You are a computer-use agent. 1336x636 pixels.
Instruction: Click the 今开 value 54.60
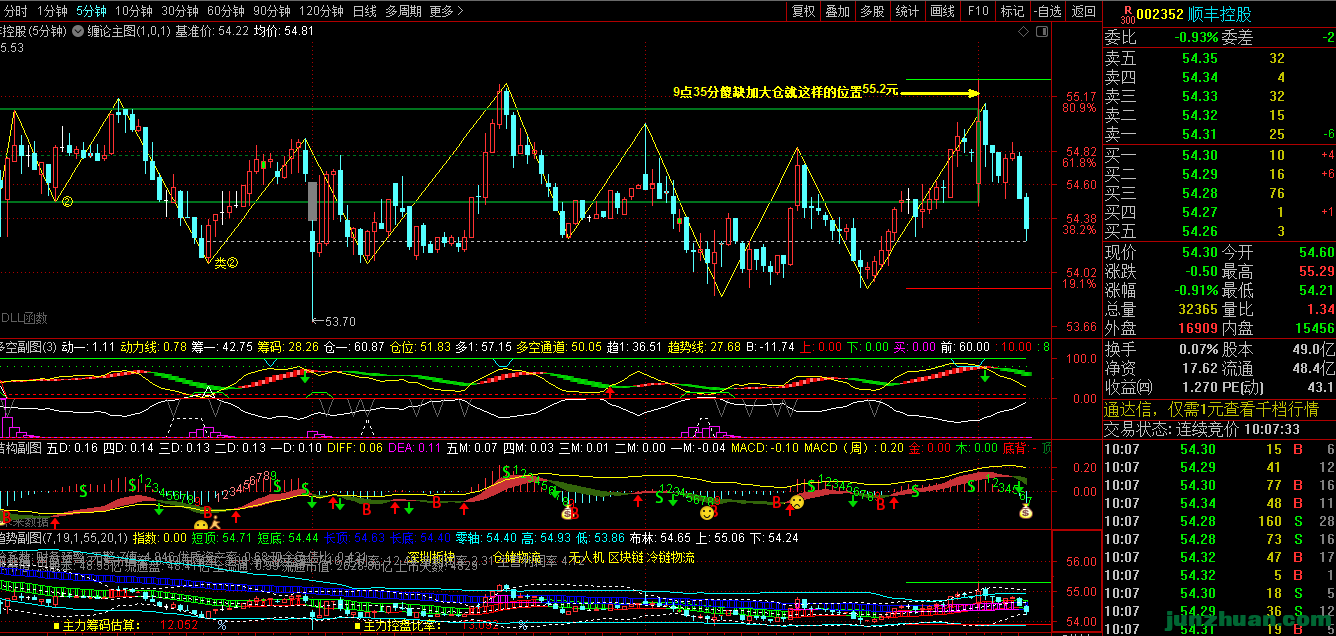coord(1315,253)
